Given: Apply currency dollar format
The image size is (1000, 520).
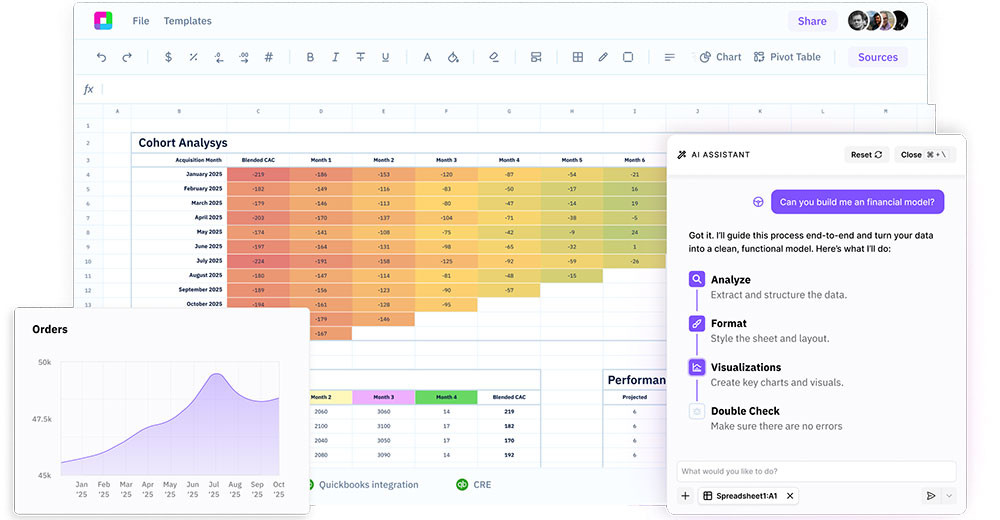Looking at the screenshot, I should [x=168, y=57].
